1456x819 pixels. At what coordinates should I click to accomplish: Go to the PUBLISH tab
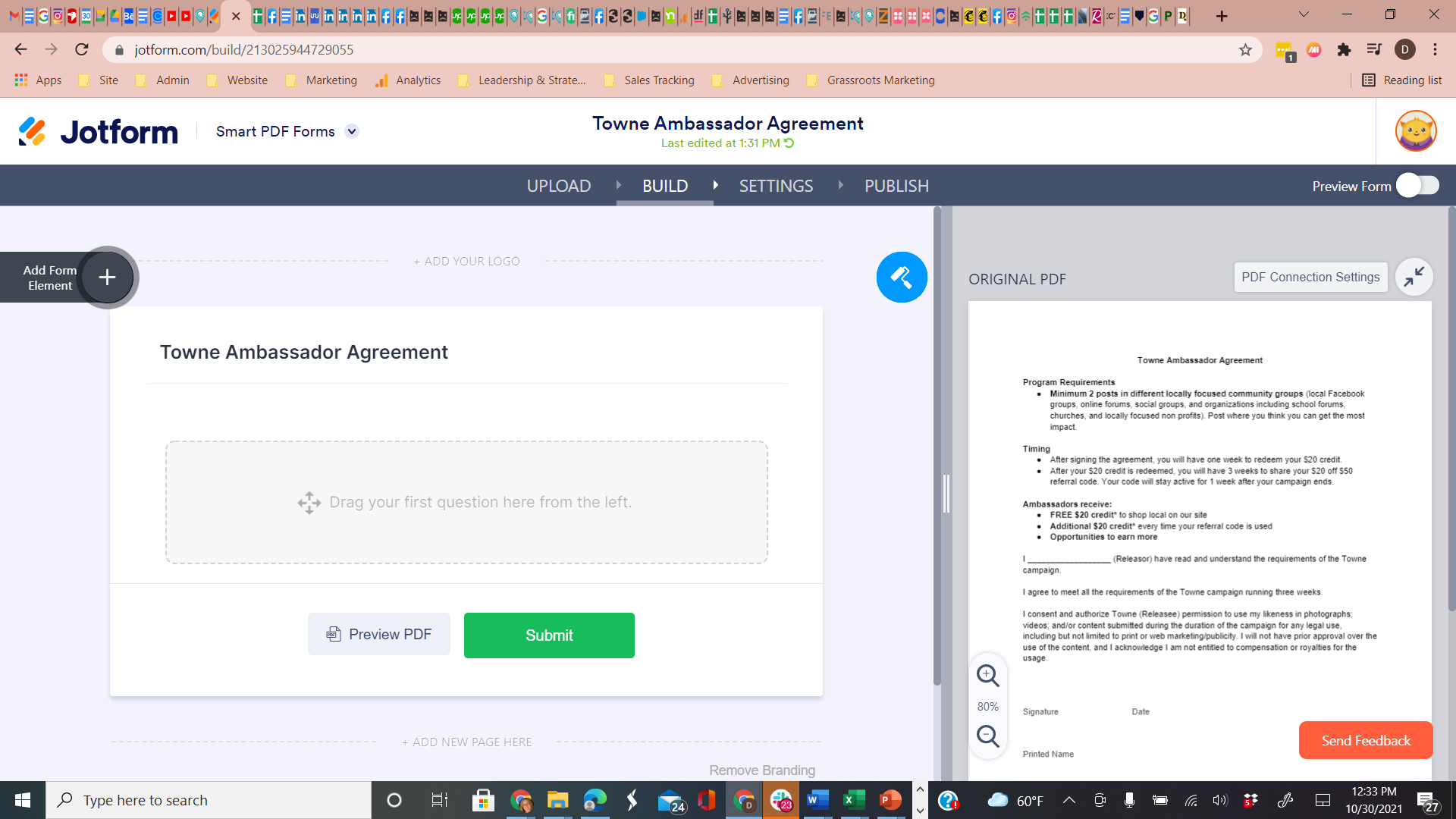pos(896,186)
